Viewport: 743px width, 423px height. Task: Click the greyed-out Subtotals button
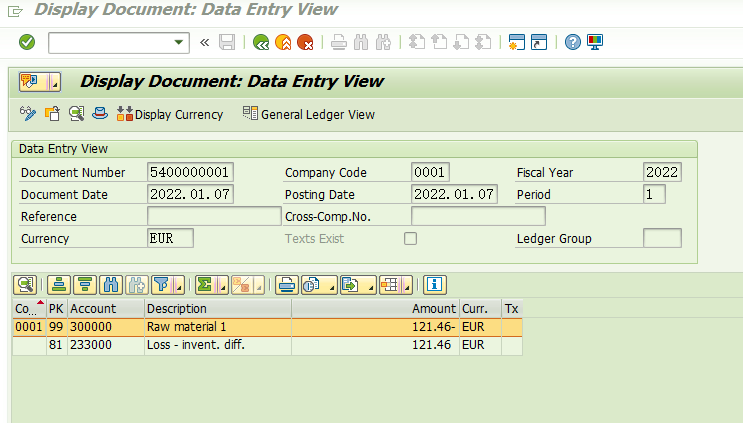[242, 285]
